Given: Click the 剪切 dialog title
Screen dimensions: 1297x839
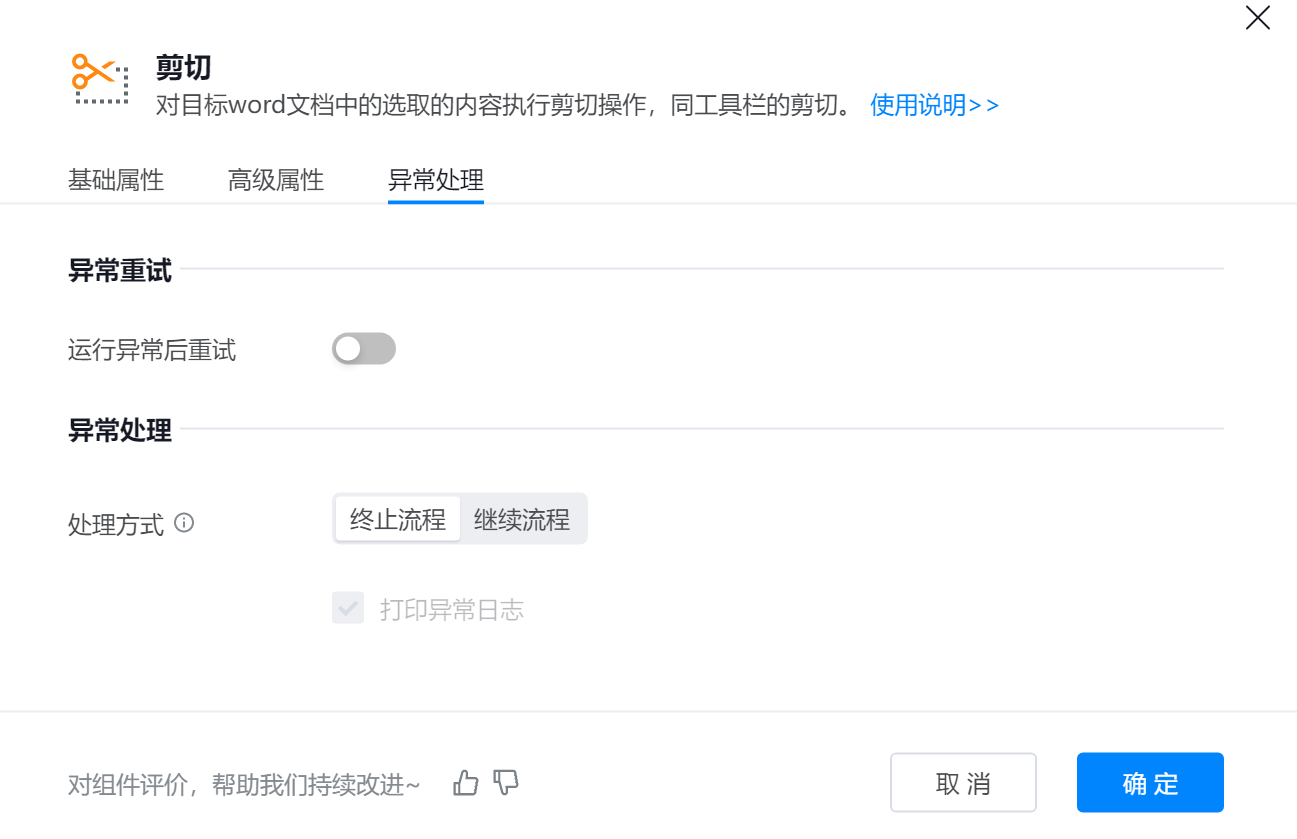Looking at the screenshot, I should pyautogui.click(x=184, y=67).
